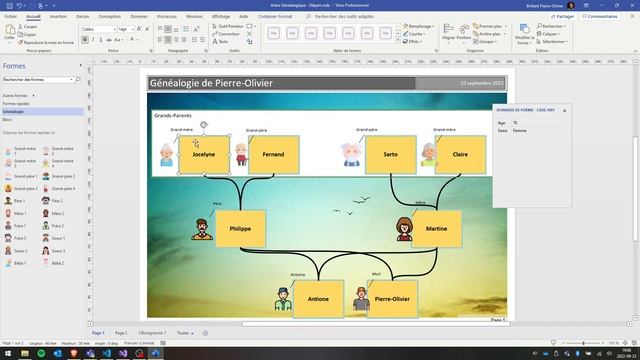The height and width of the screenshot is (360, 640).
Task: Select the Fernand shape box
Action: (x=273, y=155)
